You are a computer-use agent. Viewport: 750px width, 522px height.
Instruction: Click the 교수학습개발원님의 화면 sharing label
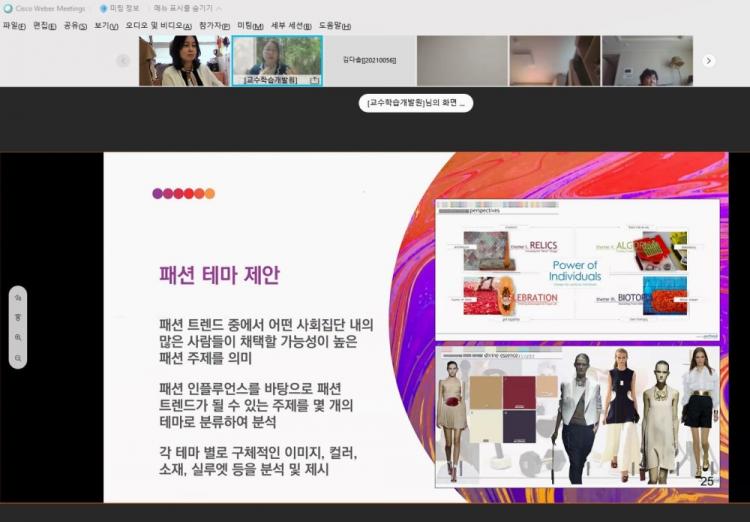(415, 102)
